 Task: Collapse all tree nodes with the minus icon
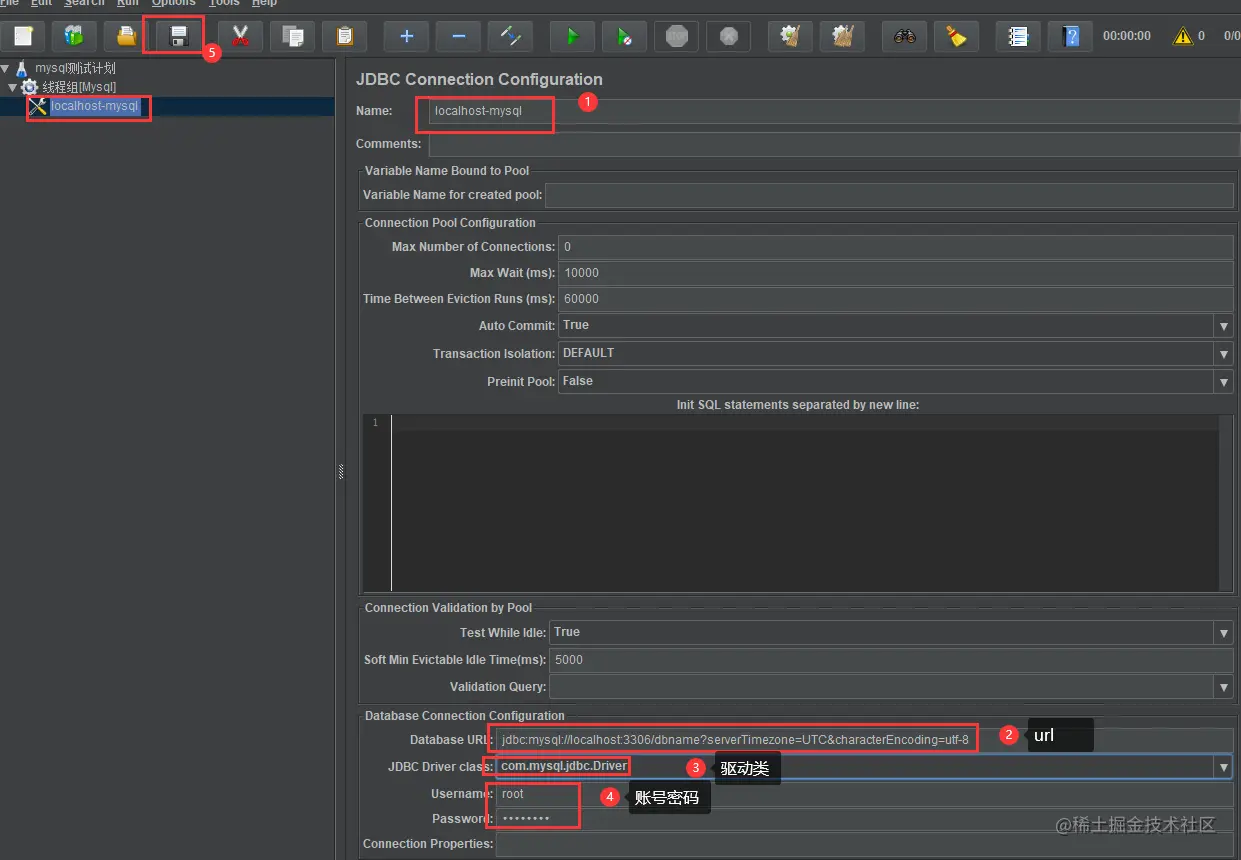[458, 37]
